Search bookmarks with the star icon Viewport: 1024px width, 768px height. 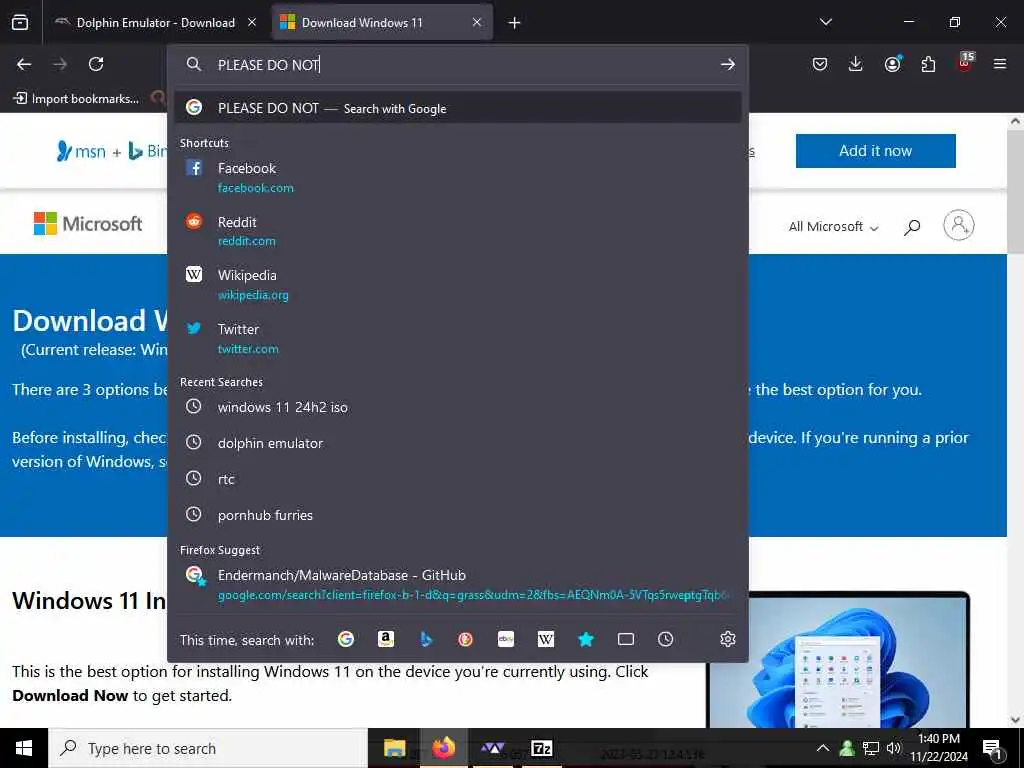[586, 639]
